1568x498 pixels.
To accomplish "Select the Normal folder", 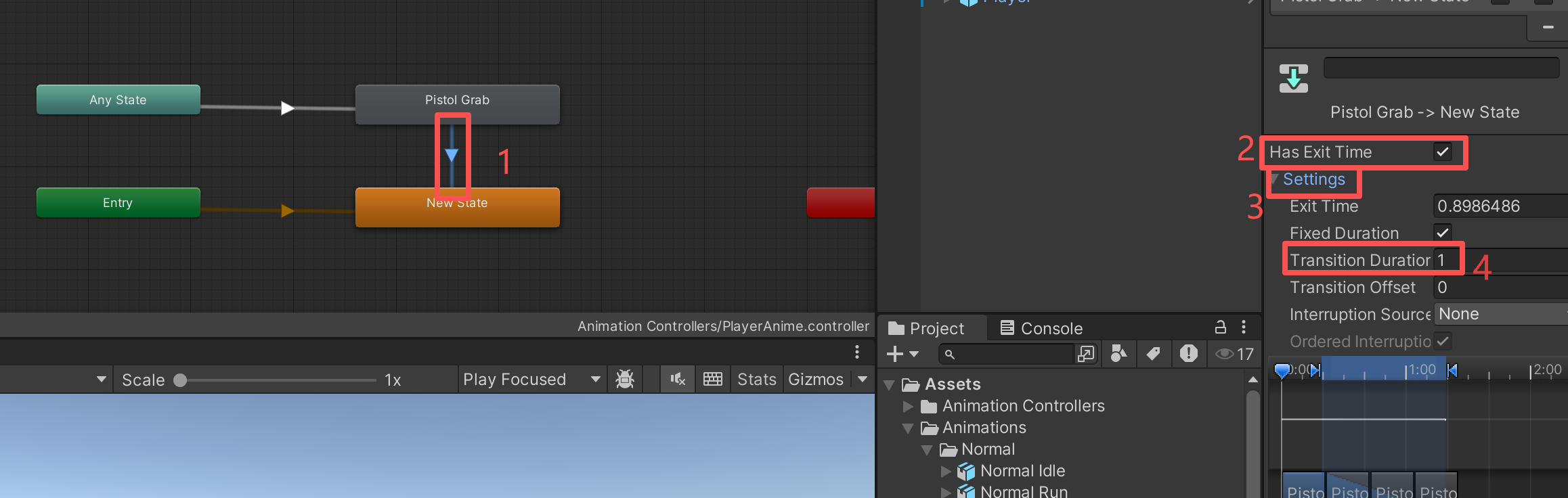I will tap(988, 449).
